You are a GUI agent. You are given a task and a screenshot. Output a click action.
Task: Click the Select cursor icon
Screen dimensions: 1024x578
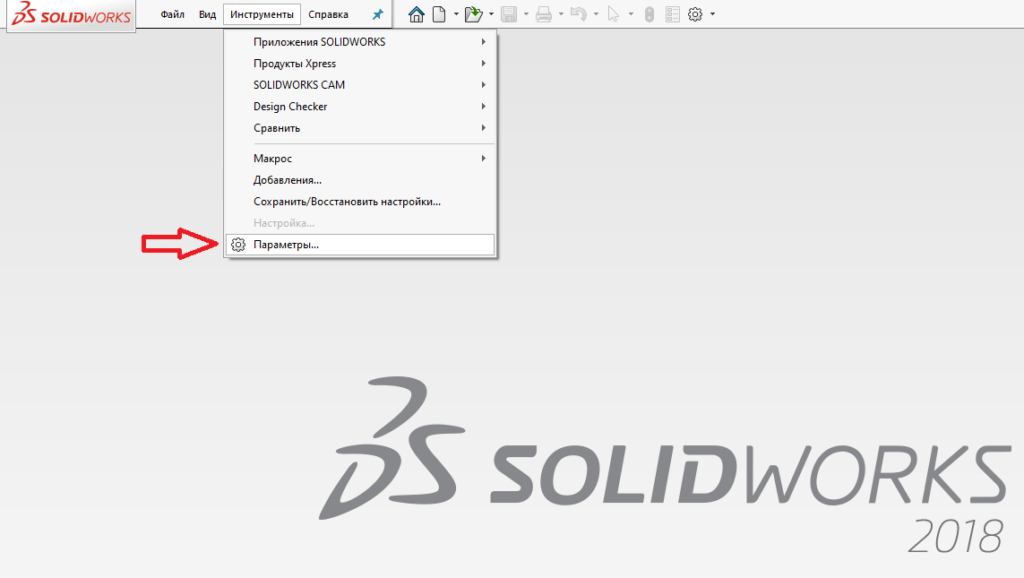coord(613,14)
